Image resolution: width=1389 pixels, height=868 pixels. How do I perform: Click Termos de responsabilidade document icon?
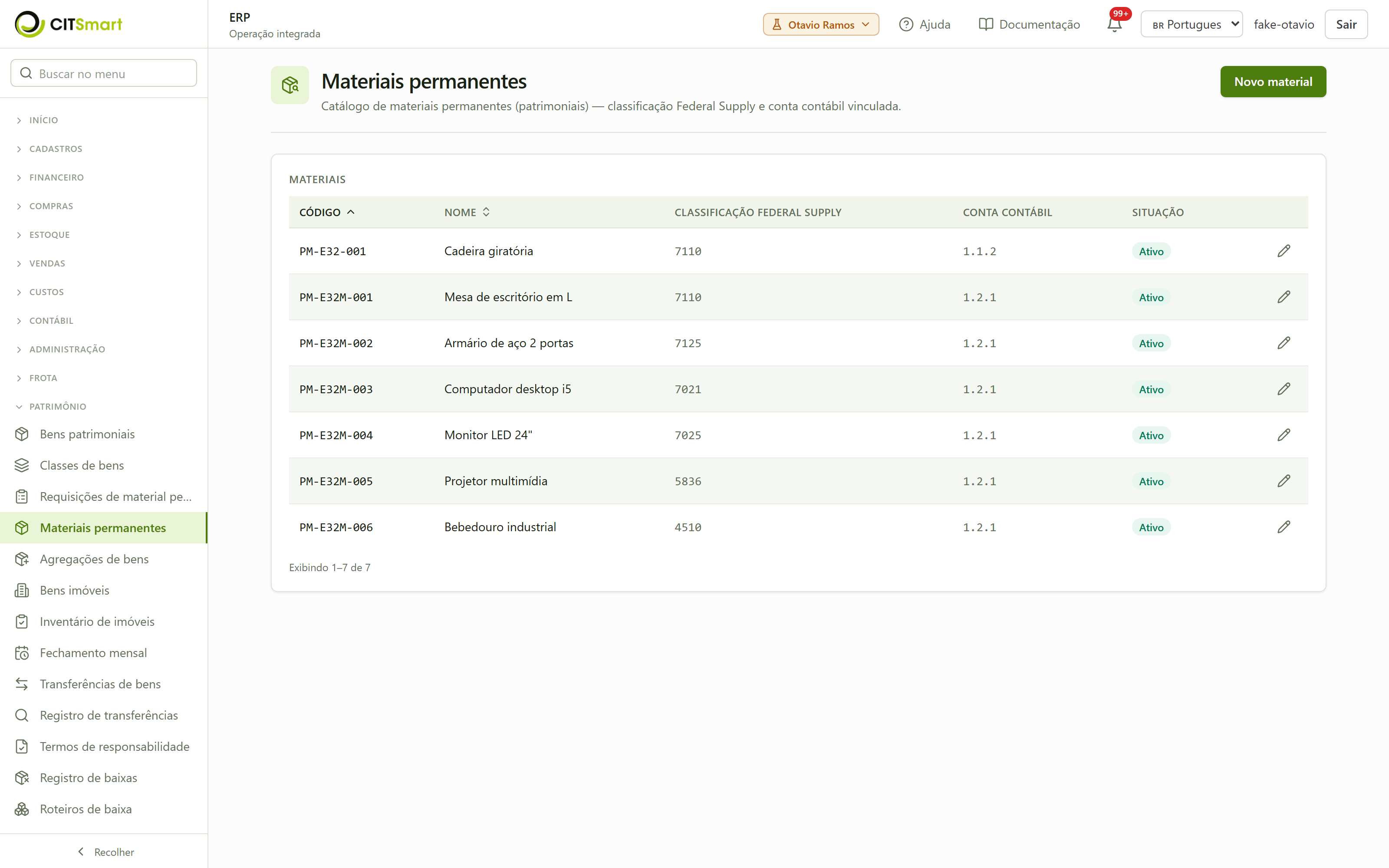(x=22, y=746)
